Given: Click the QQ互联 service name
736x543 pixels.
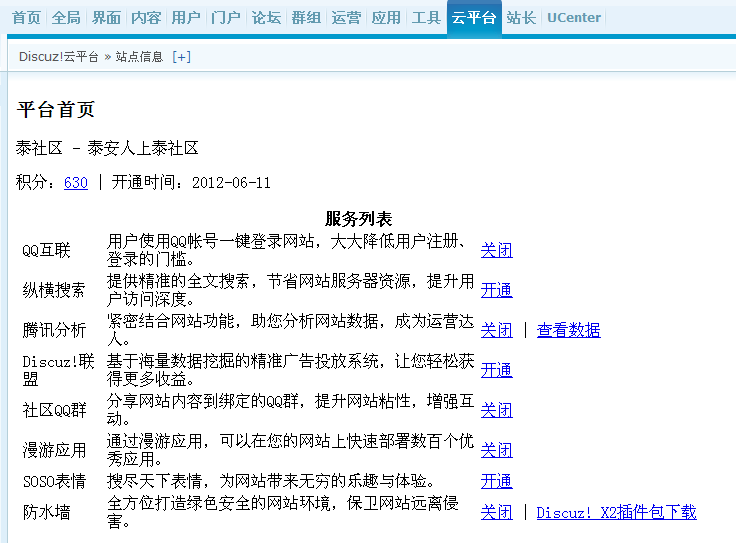Looking at the screenshot, I should coord(46,250).
